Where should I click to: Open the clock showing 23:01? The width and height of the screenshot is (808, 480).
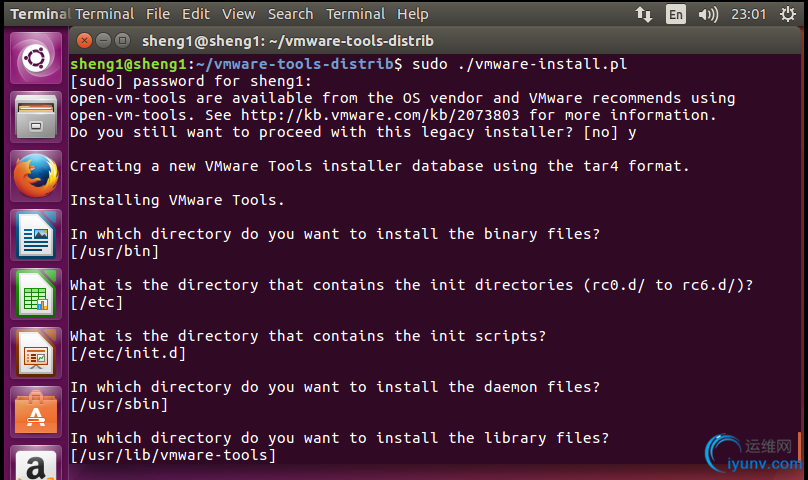click(x=749, y=14)
